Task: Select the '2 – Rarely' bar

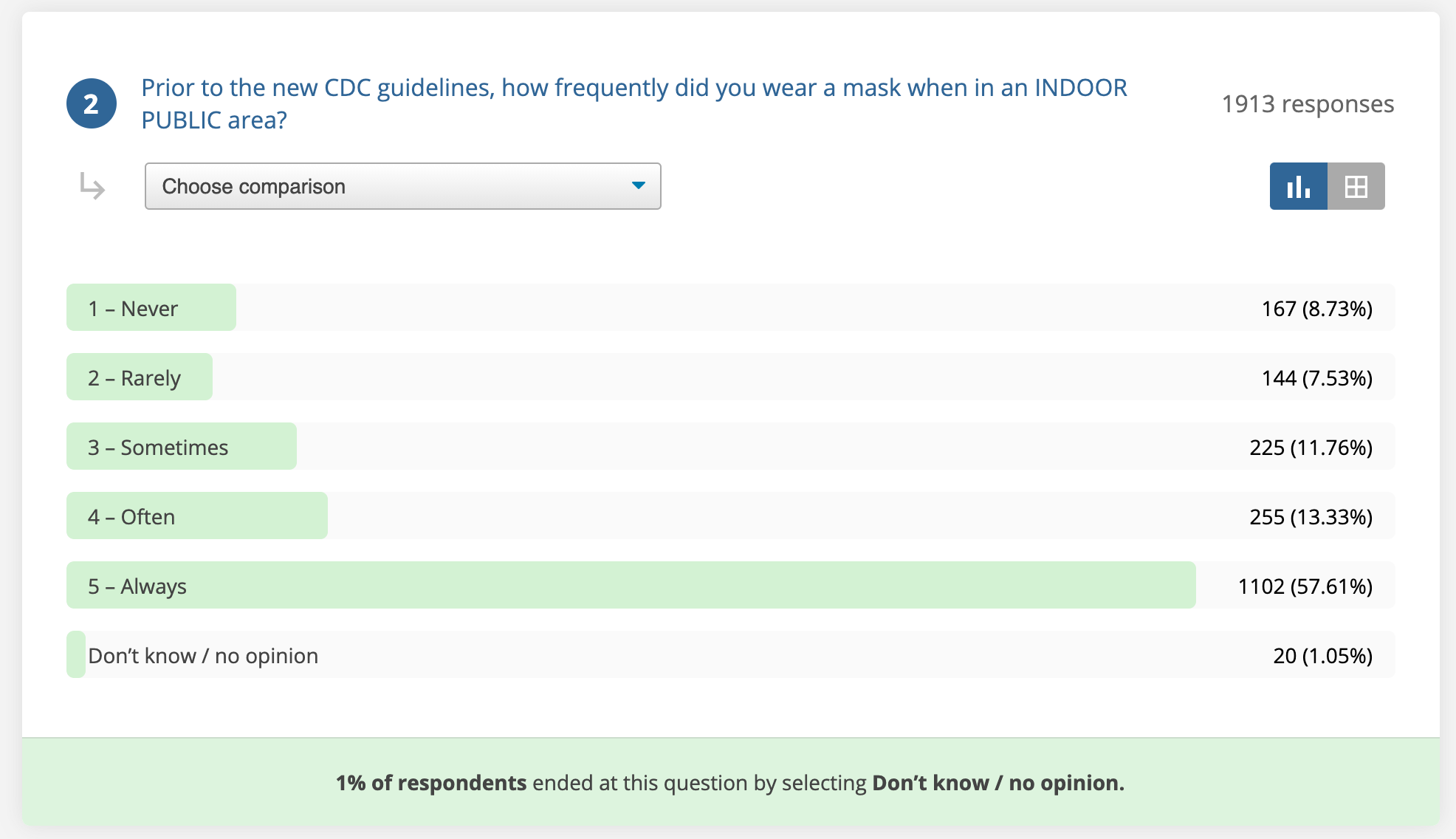Action: click(140, 377)
